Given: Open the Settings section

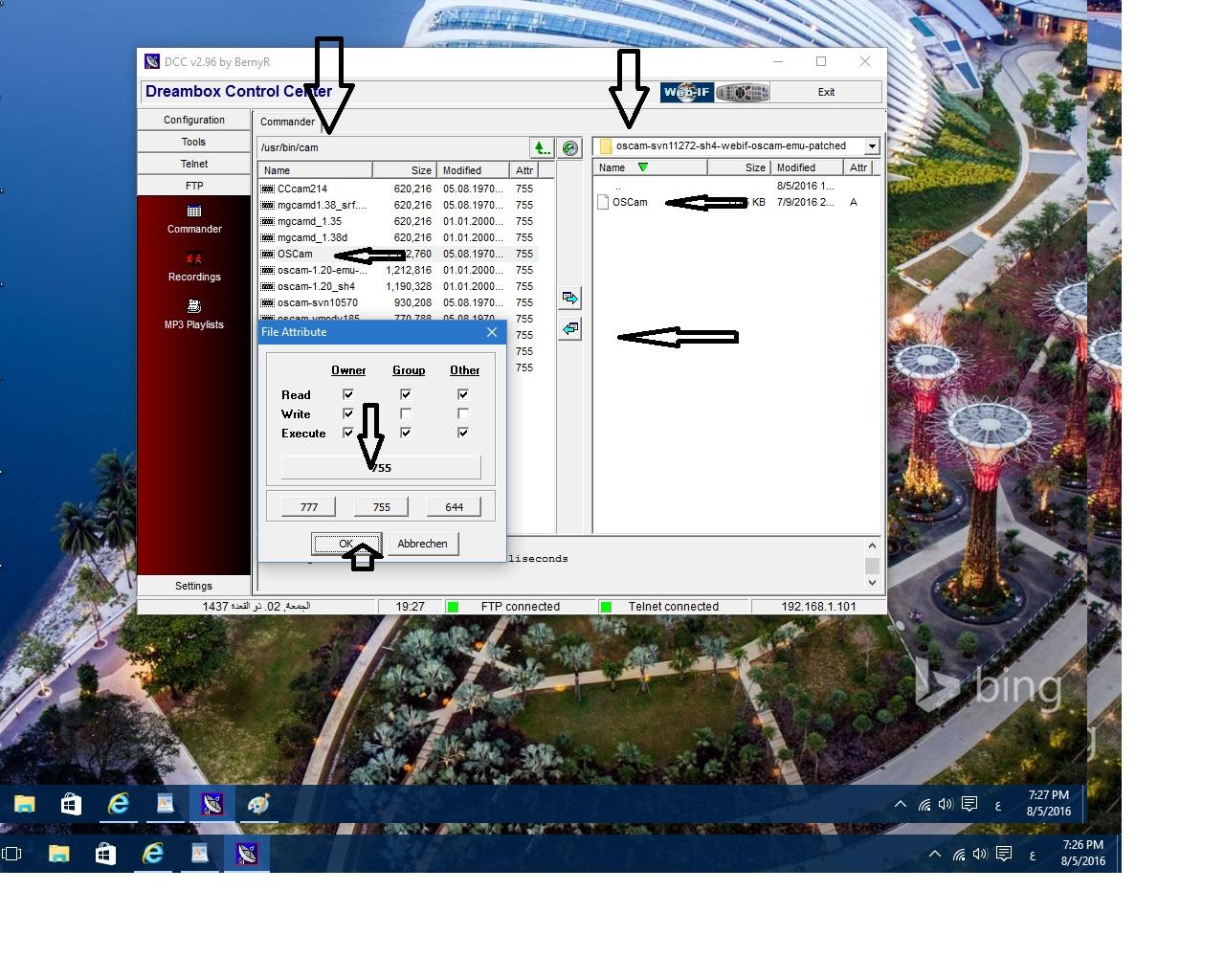Looking at the screenshot, I should (194, 586).
